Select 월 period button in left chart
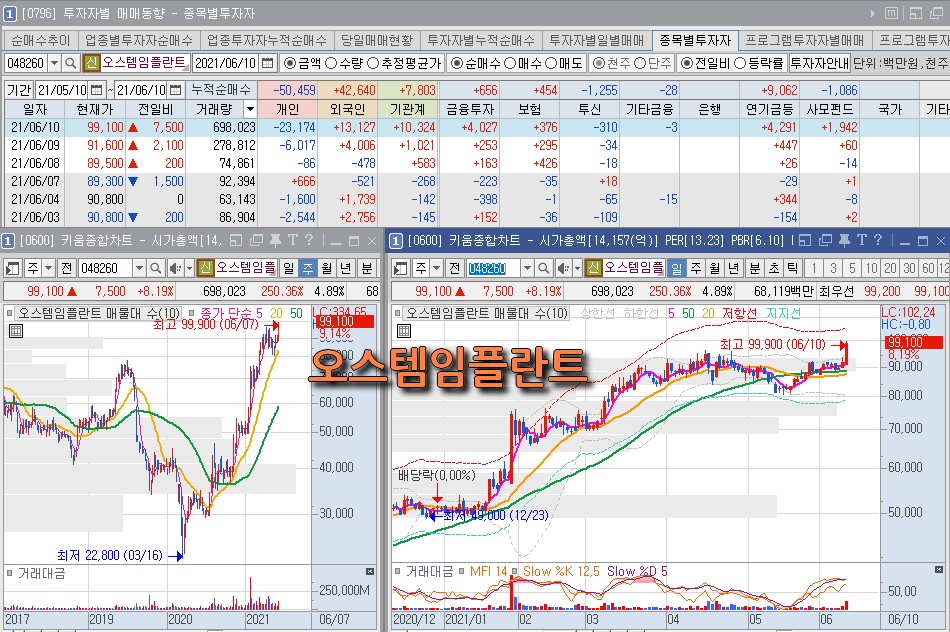Image resolution: width=950 pixels, height=632 pixels. pos(327,268)
